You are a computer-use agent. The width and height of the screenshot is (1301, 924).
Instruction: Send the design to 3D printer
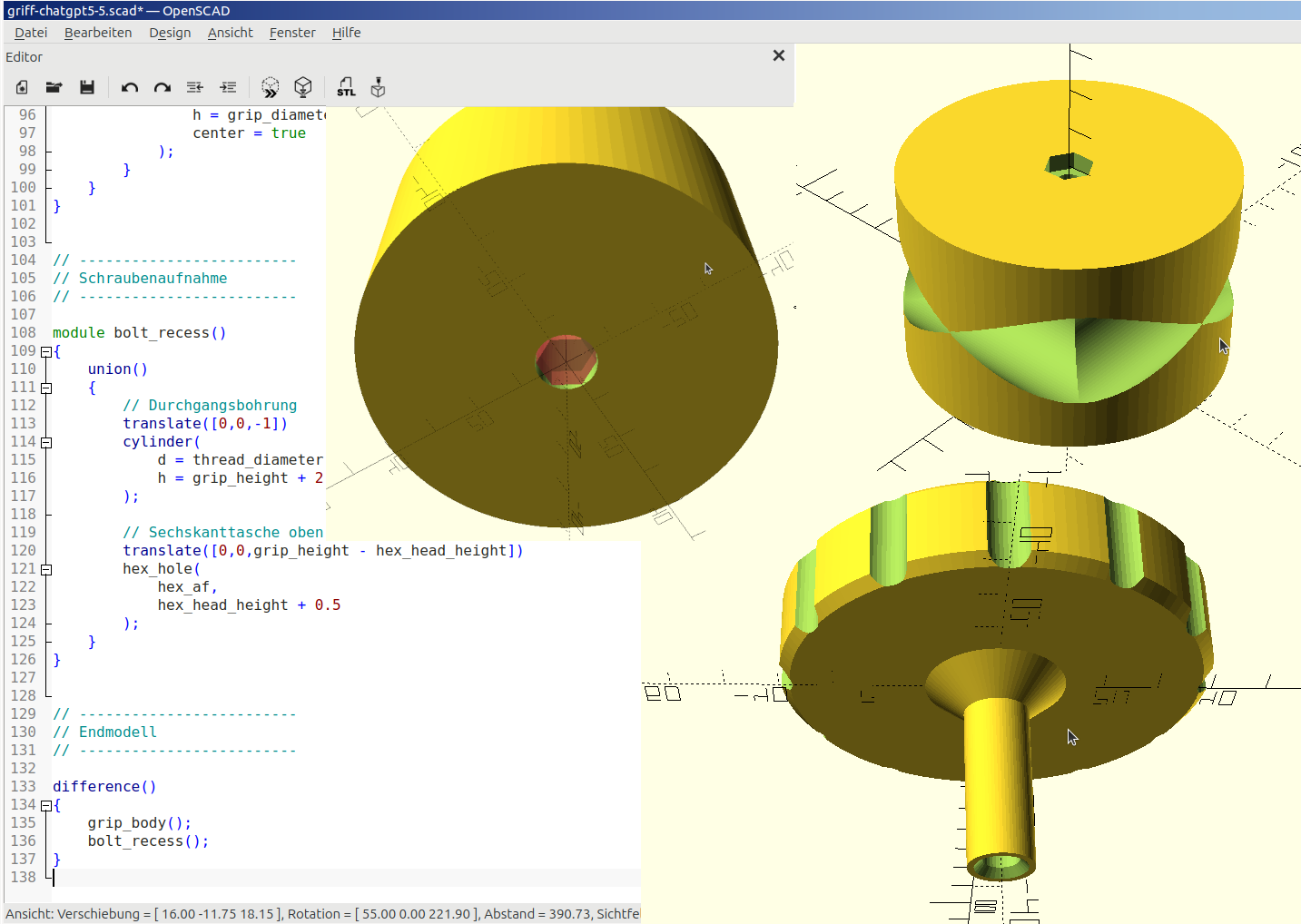(x=379, y=87)
